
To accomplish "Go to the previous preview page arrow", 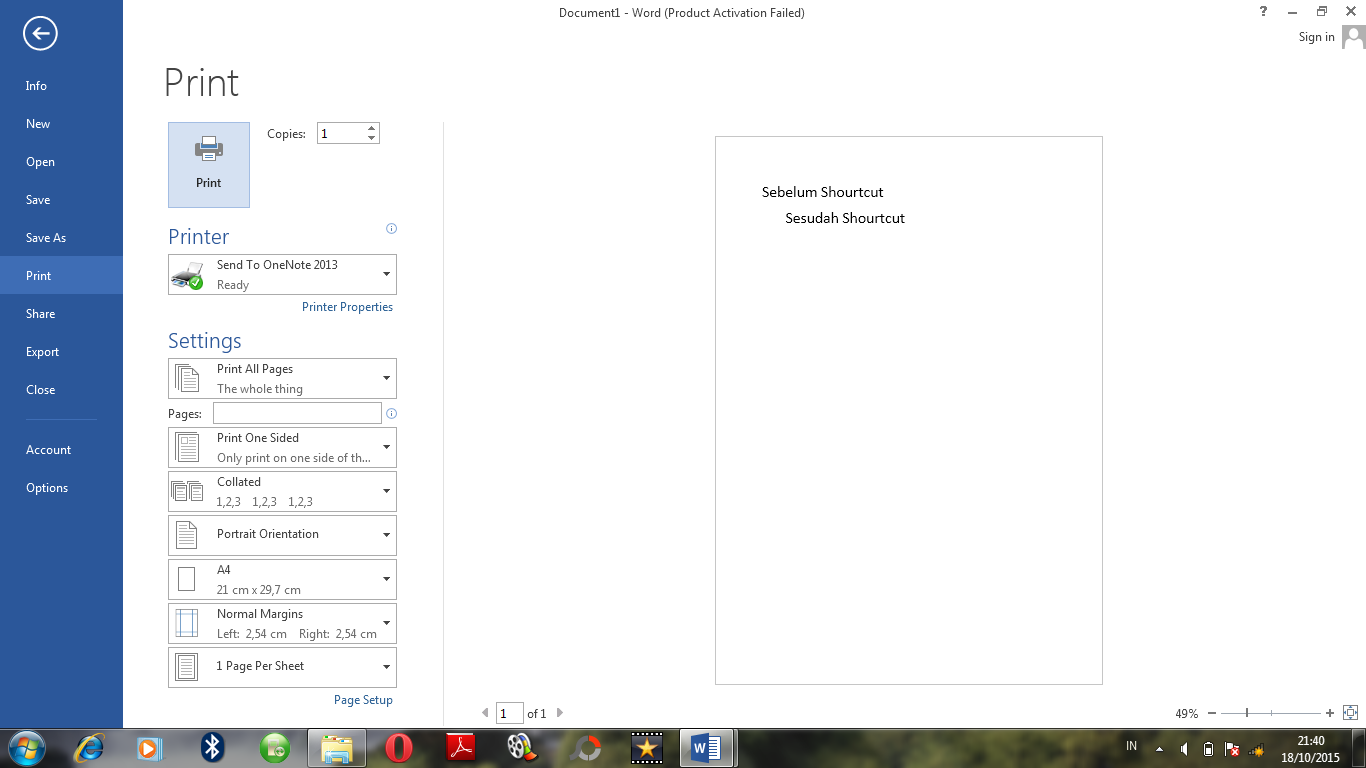I will pyautogui.click(x=485, y=713).
